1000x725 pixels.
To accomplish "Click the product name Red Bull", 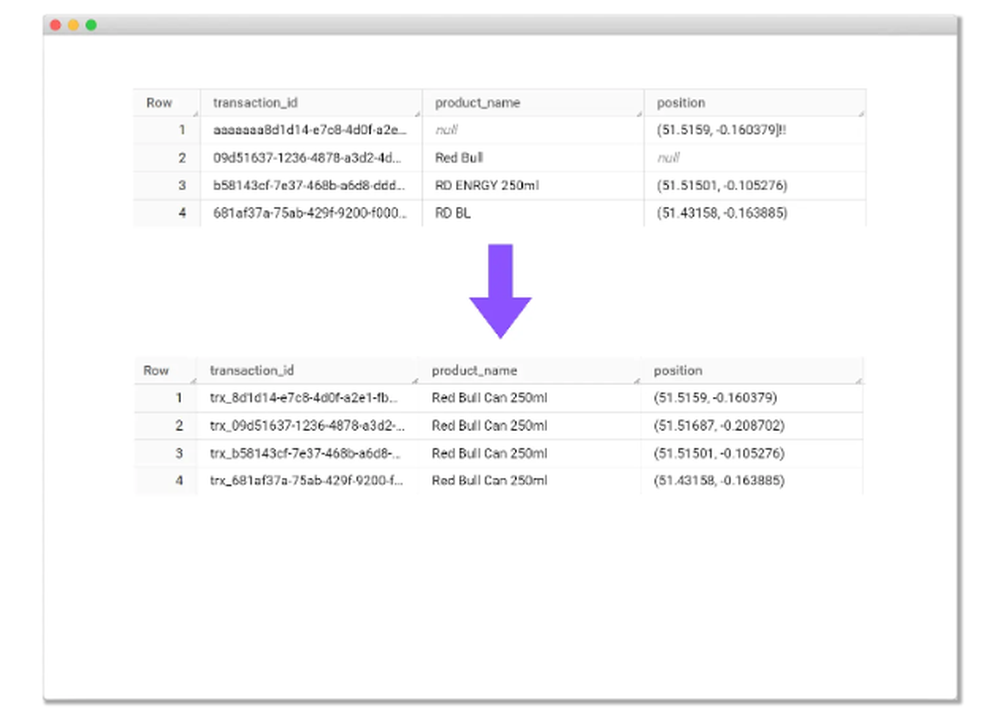I will (x=459, y=157).
